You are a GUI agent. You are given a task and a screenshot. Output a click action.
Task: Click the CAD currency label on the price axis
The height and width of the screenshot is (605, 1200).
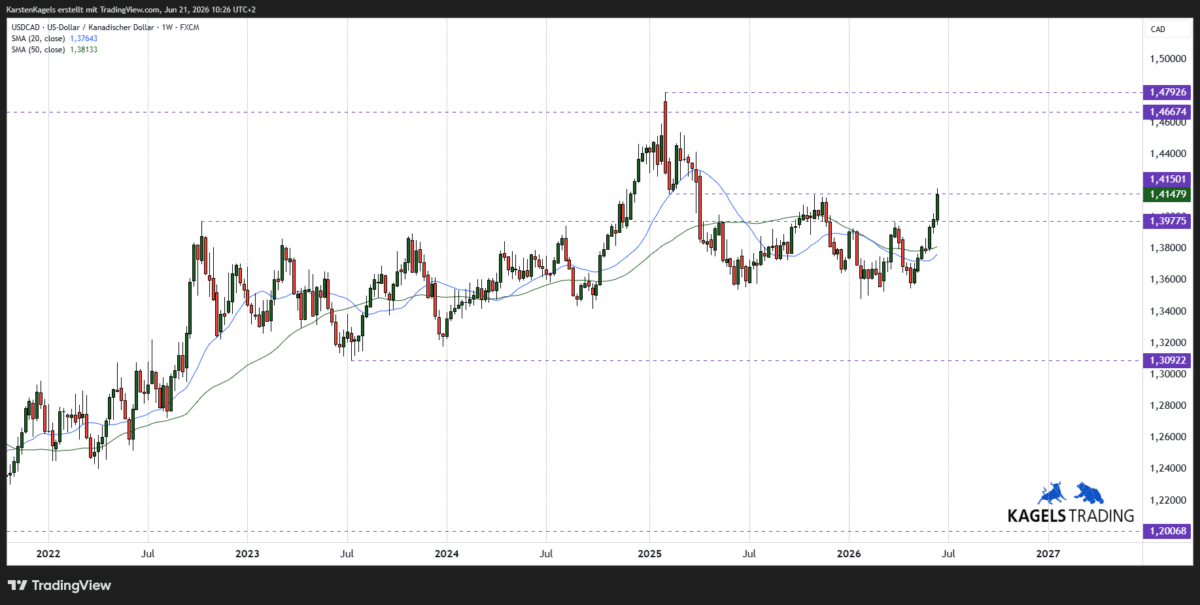click(1159, 30)
